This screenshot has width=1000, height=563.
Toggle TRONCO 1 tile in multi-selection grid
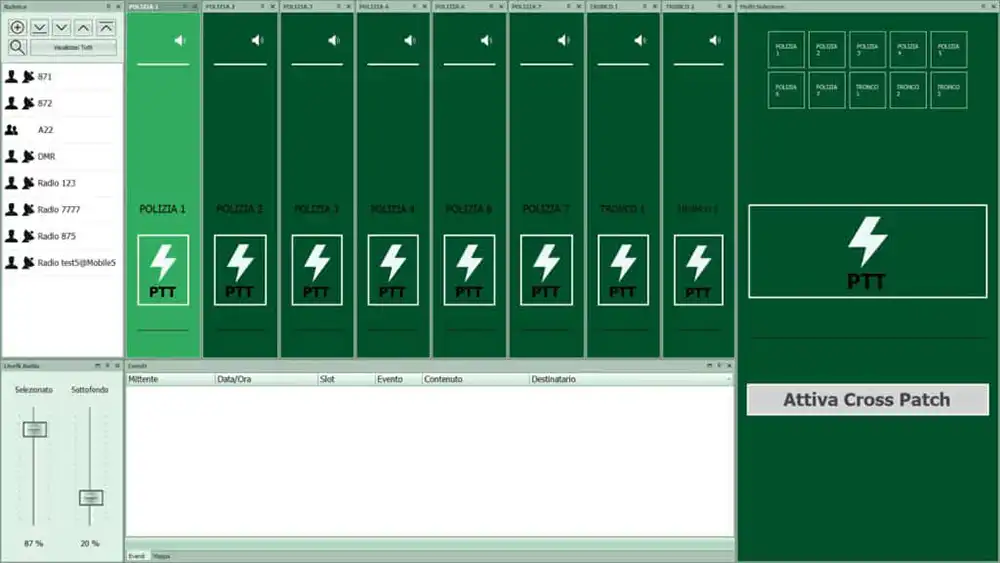coord(867,90)
